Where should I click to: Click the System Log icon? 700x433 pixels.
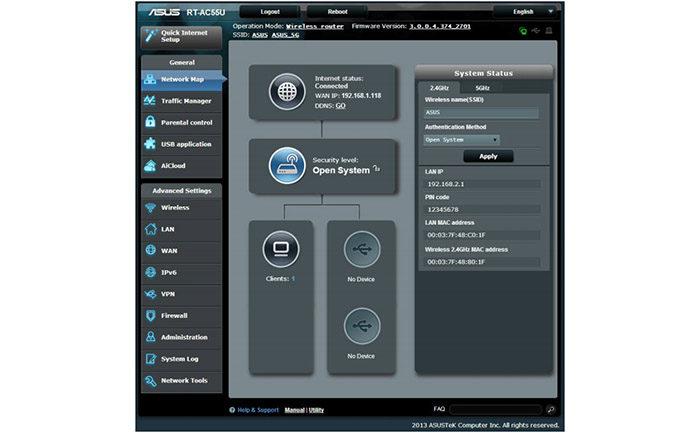150,358
